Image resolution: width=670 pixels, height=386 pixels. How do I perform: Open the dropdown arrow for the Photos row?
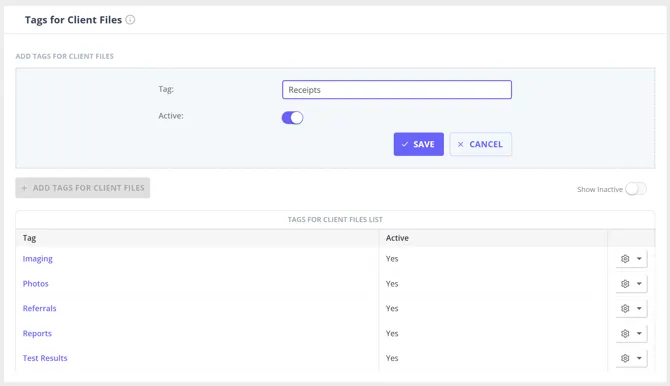click(639, 283)
